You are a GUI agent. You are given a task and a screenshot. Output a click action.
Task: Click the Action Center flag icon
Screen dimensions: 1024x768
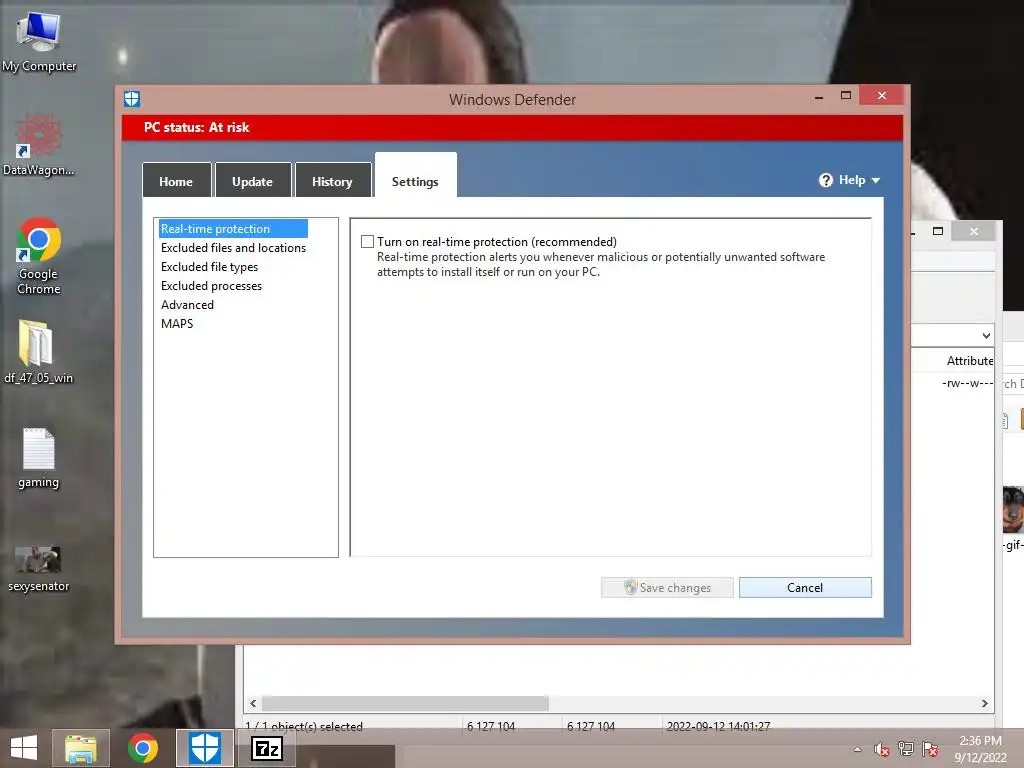[x=930, y=749]
